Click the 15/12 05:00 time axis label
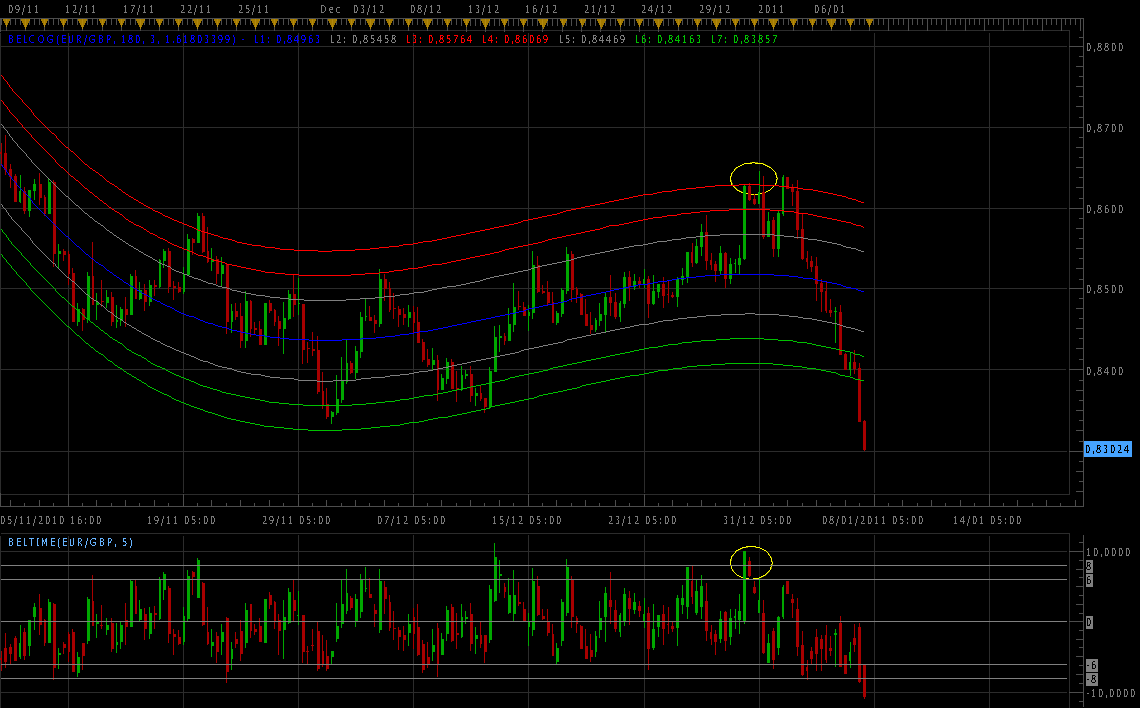1140x708 pixels. pyautogui.click(x=527, y=520)
